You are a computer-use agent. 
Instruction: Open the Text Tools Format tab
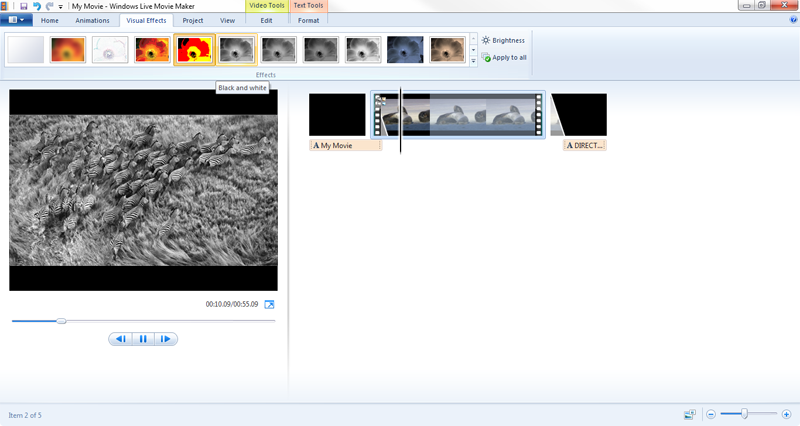pyautogui.click(x=309, y=20)
